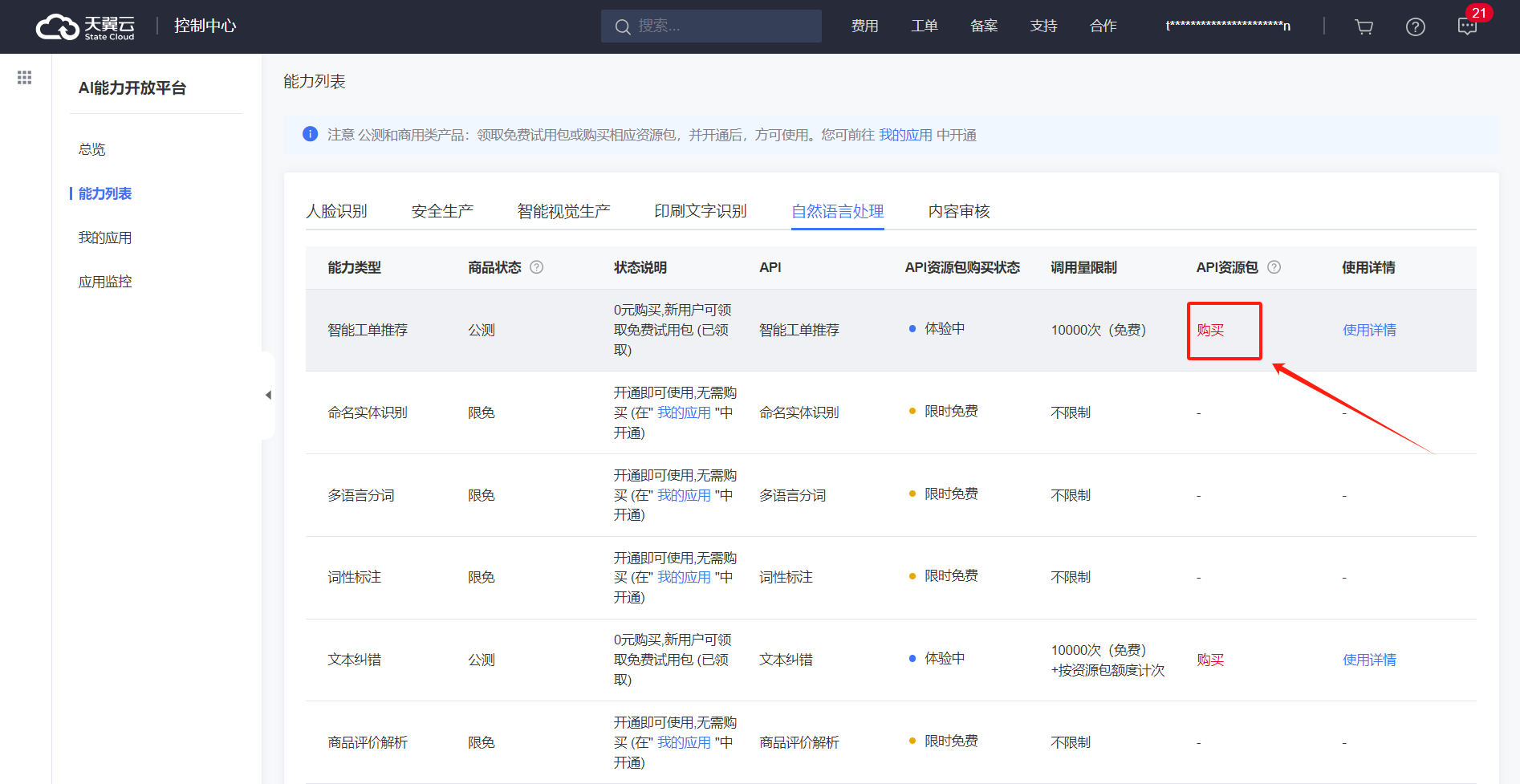
Task: Click the 能力类型 column header
Action: click(x=354, y=267)
